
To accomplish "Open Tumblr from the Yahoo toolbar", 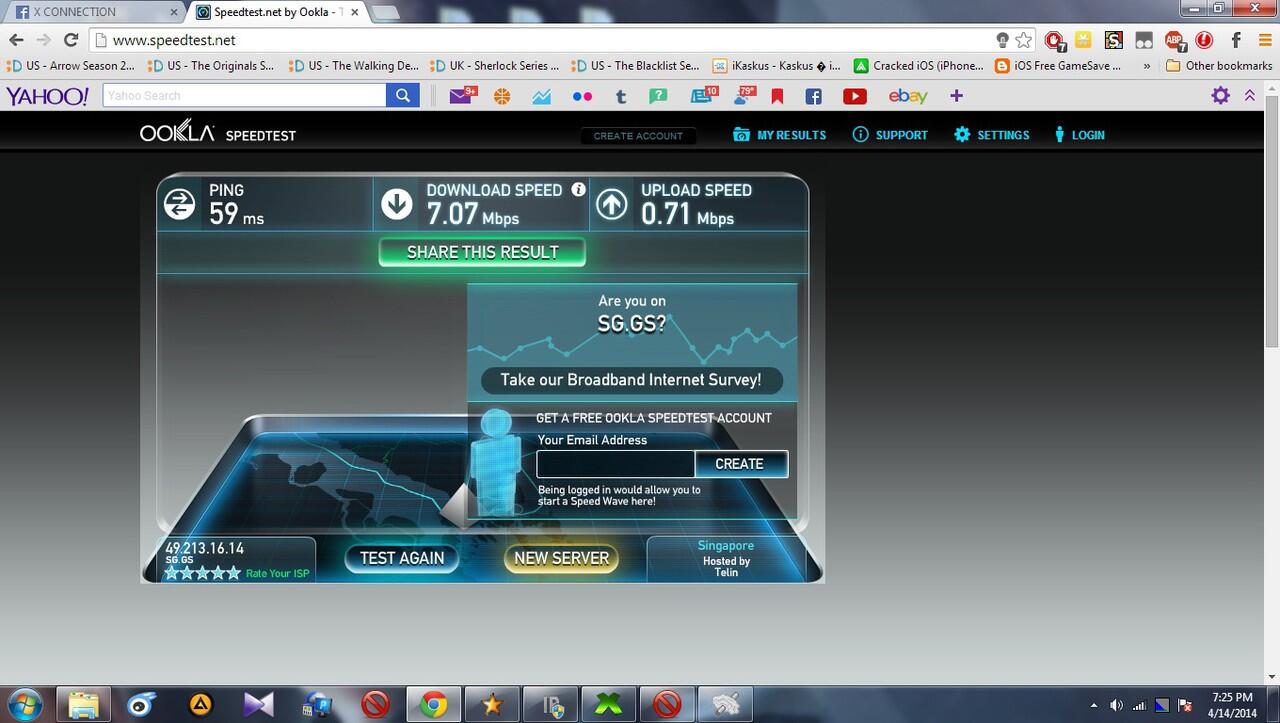I will tap(621, 96).
